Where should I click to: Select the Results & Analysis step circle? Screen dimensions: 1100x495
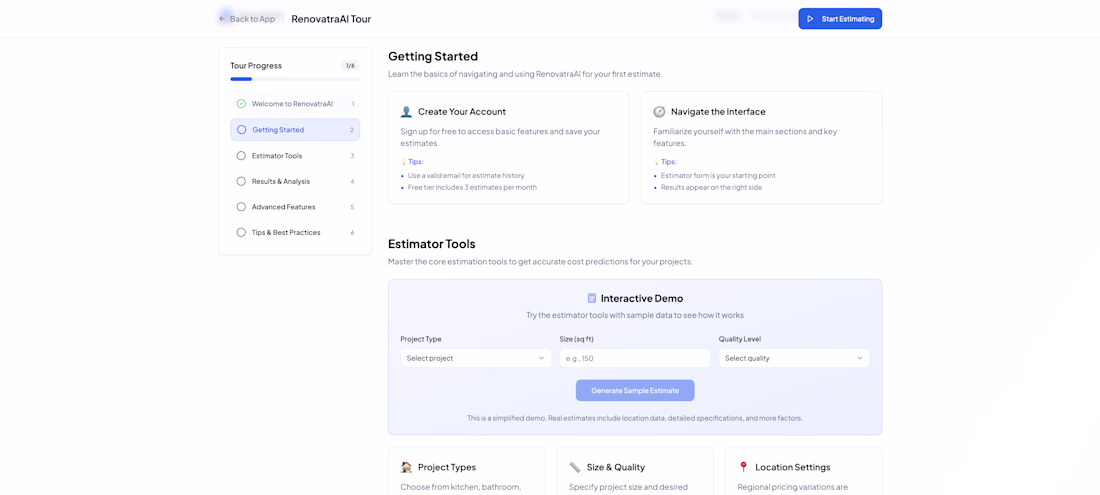[x=241, y=181]
